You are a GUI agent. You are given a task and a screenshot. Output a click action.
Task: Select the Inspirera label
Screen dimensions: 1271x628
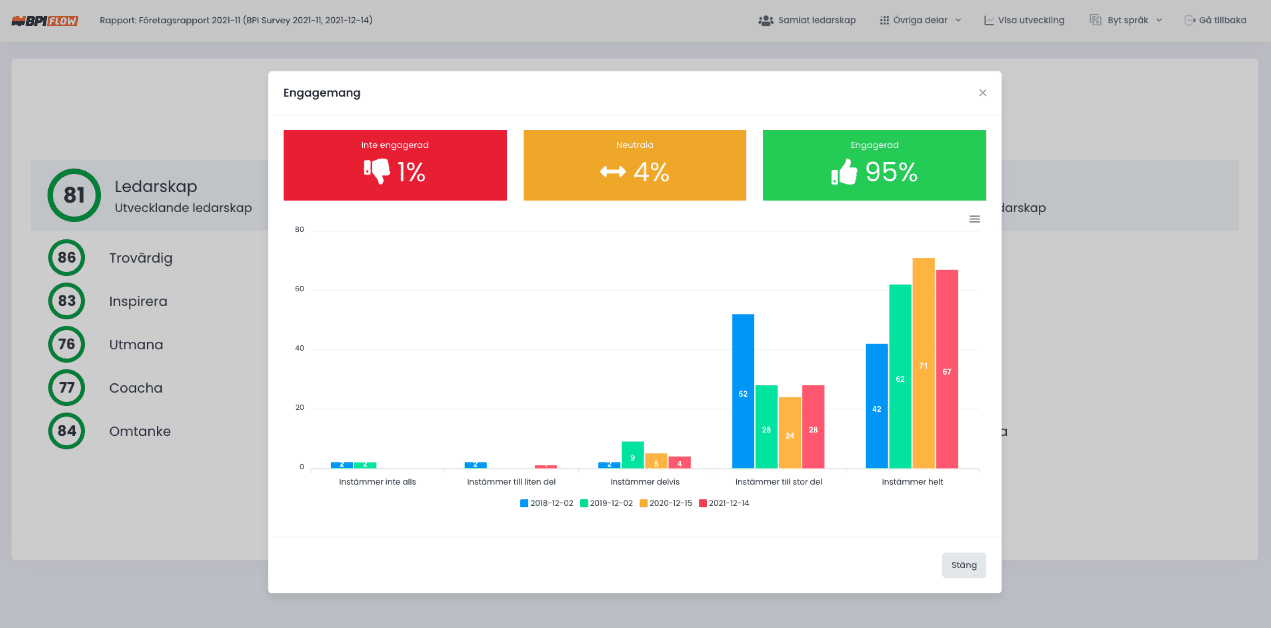click(x=138, y=301)
